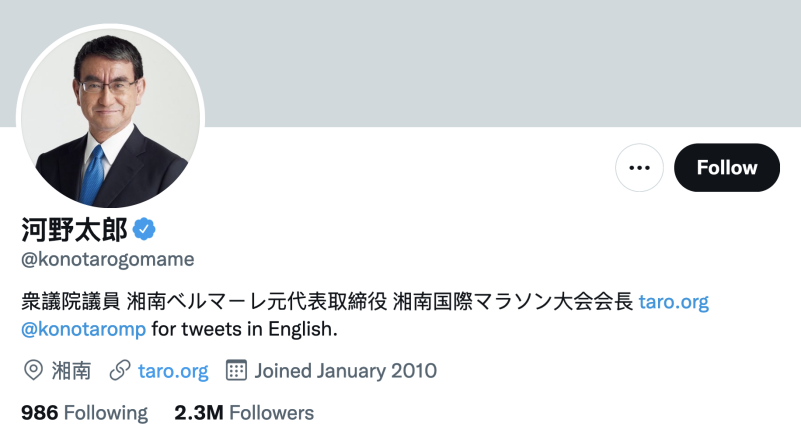Click the Joined January 2010 text
The image size is (801, 437).
[346, 371]
